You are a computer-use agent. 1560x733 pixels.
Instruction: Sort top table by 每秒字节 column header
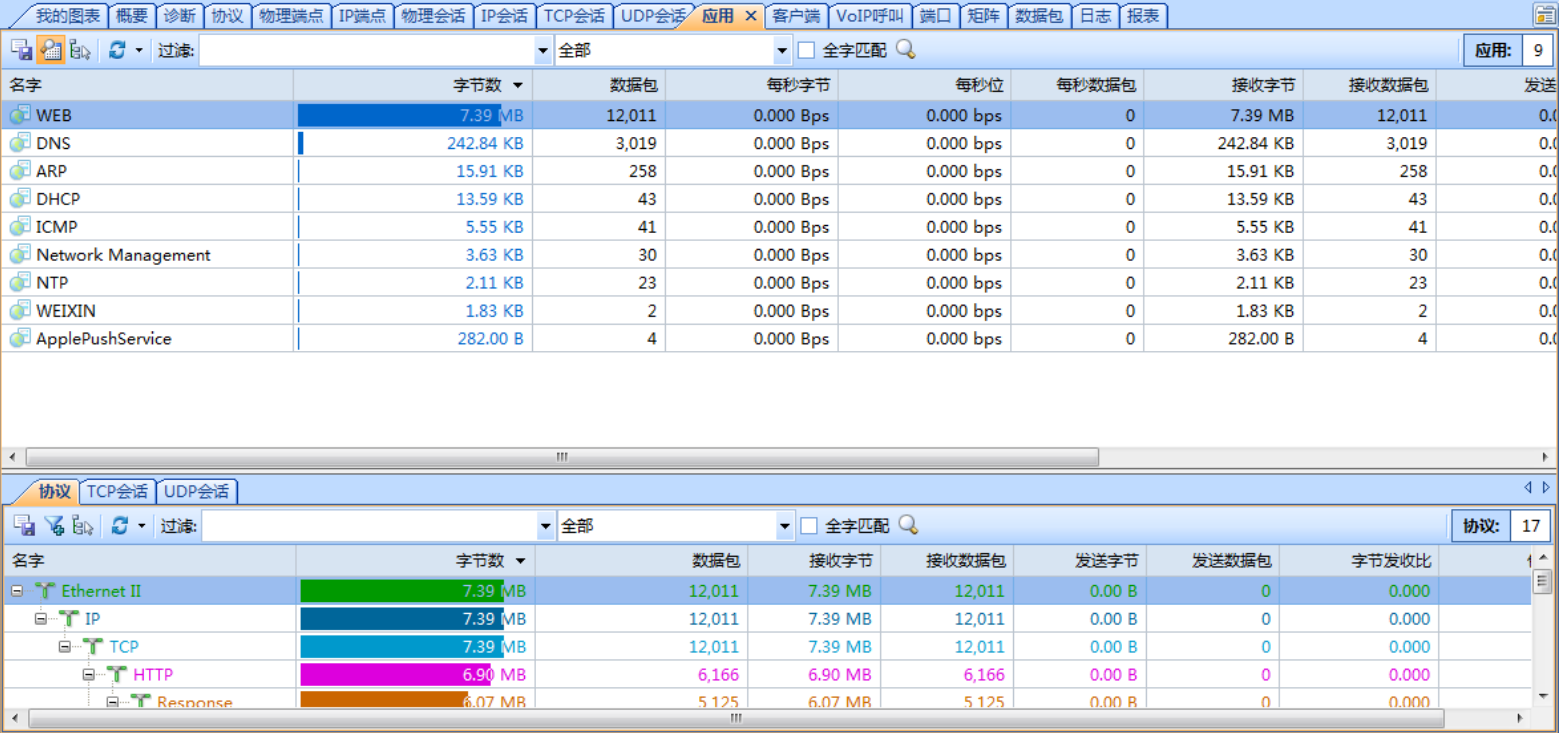[752, 85]
